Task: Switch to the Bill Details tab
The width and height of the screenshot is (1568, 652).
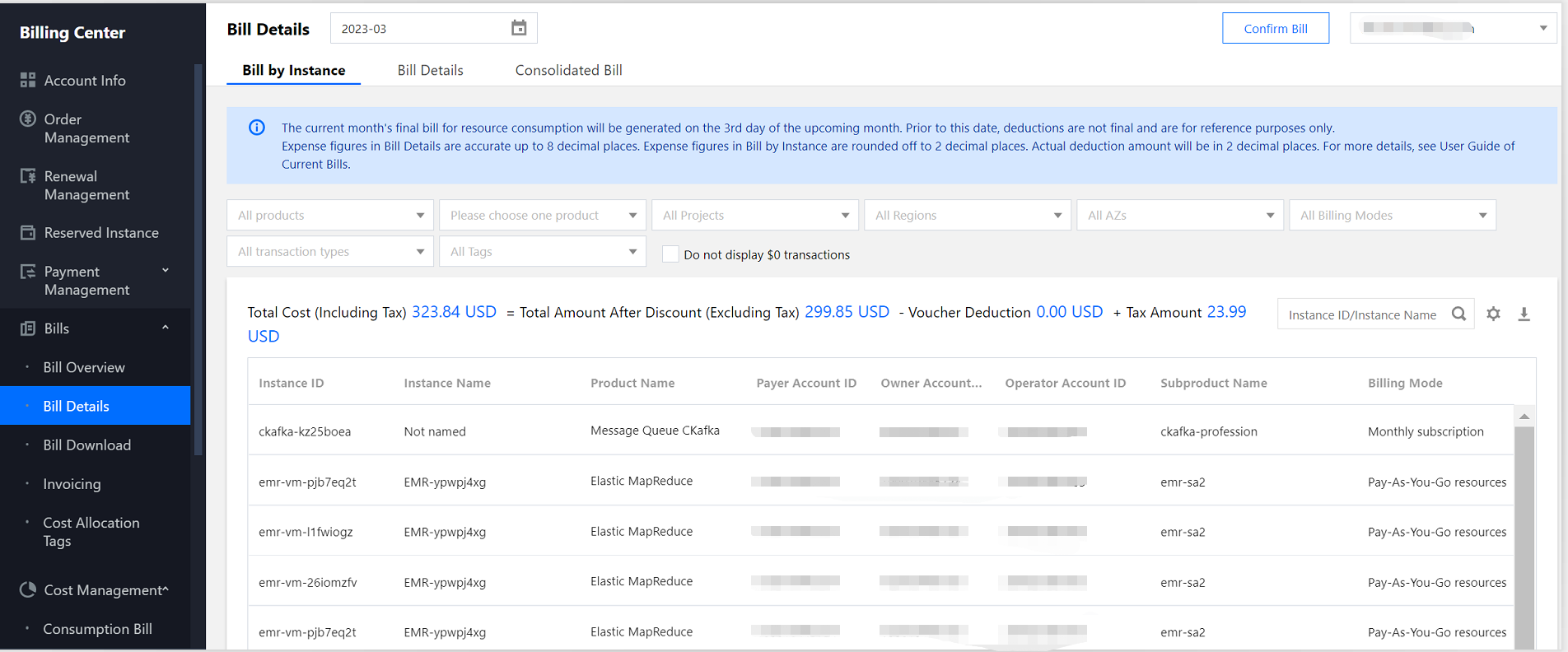Action: pyautogui.click(x=430, y=71)
